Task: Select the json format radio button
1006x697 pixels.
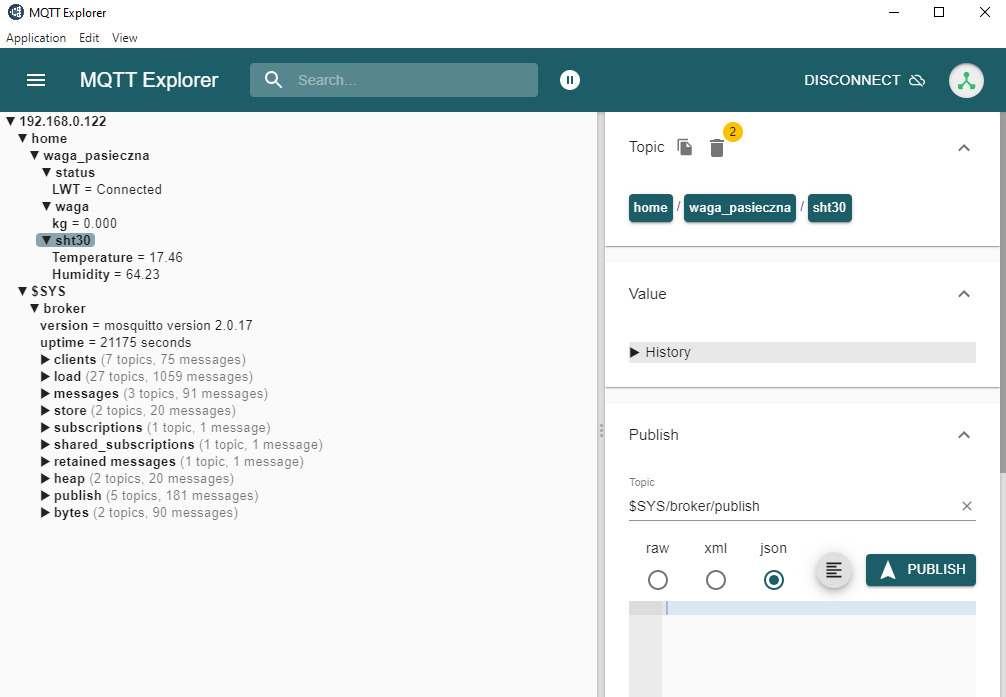Action: point(774,580)
